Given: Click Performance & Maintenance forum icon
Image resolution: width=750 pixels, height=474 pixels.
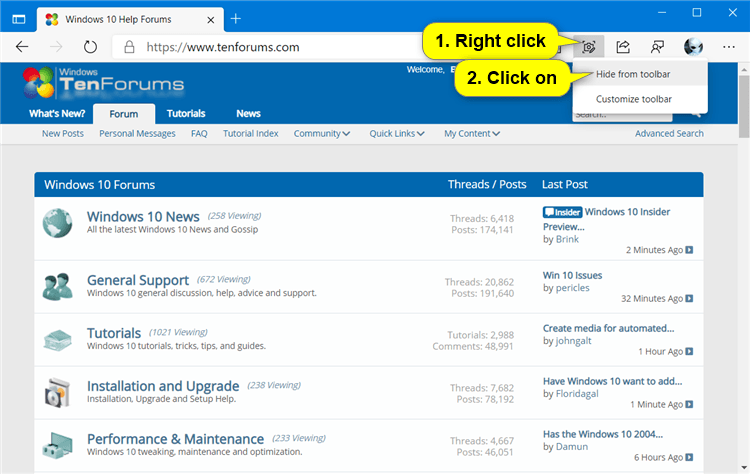Looking at the screenshot, I should pyautogui.click(x=57, y=445).
